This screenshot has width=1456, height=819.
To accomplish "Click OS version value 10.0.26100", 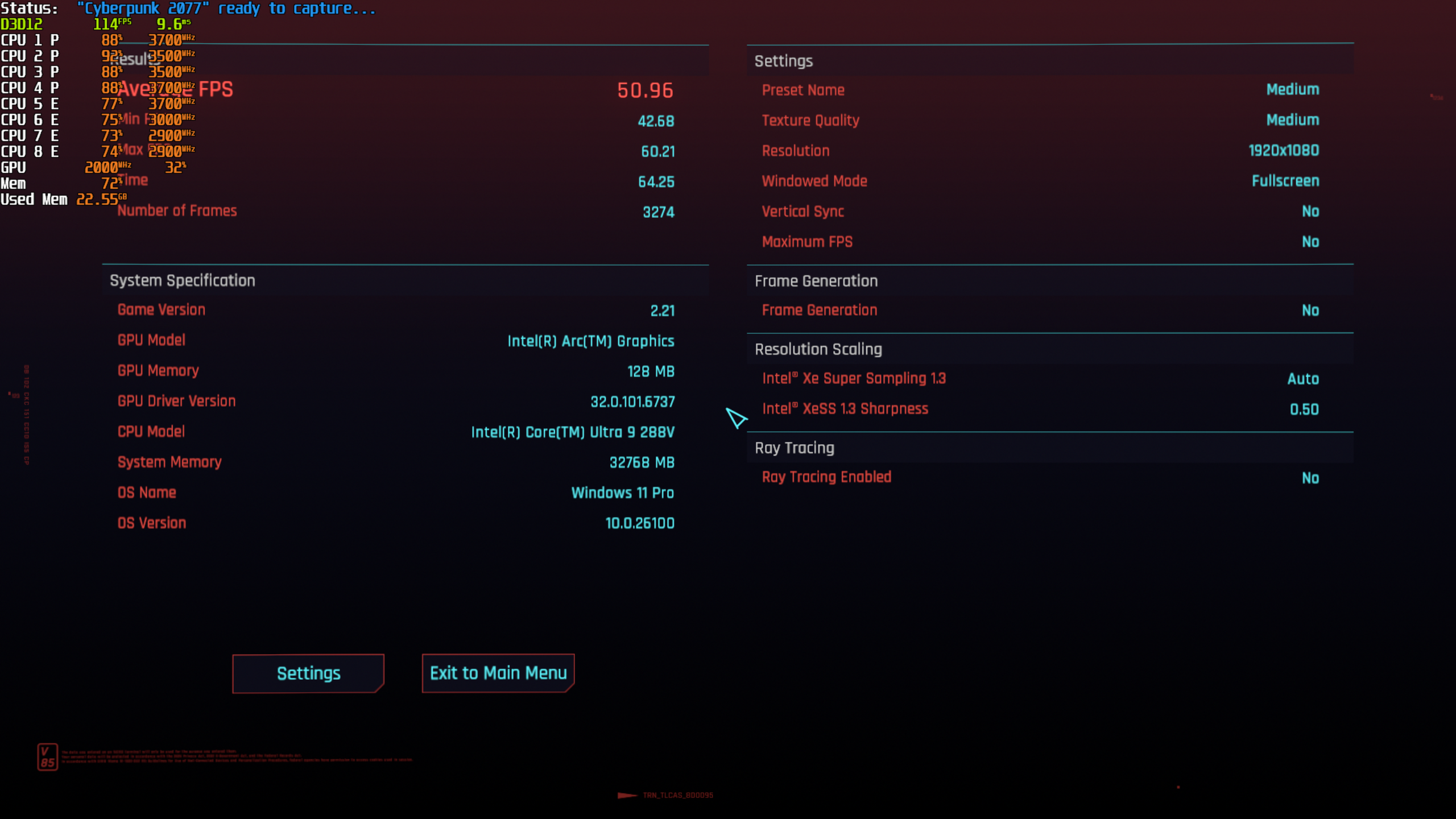I will click(x=640, y=523).
